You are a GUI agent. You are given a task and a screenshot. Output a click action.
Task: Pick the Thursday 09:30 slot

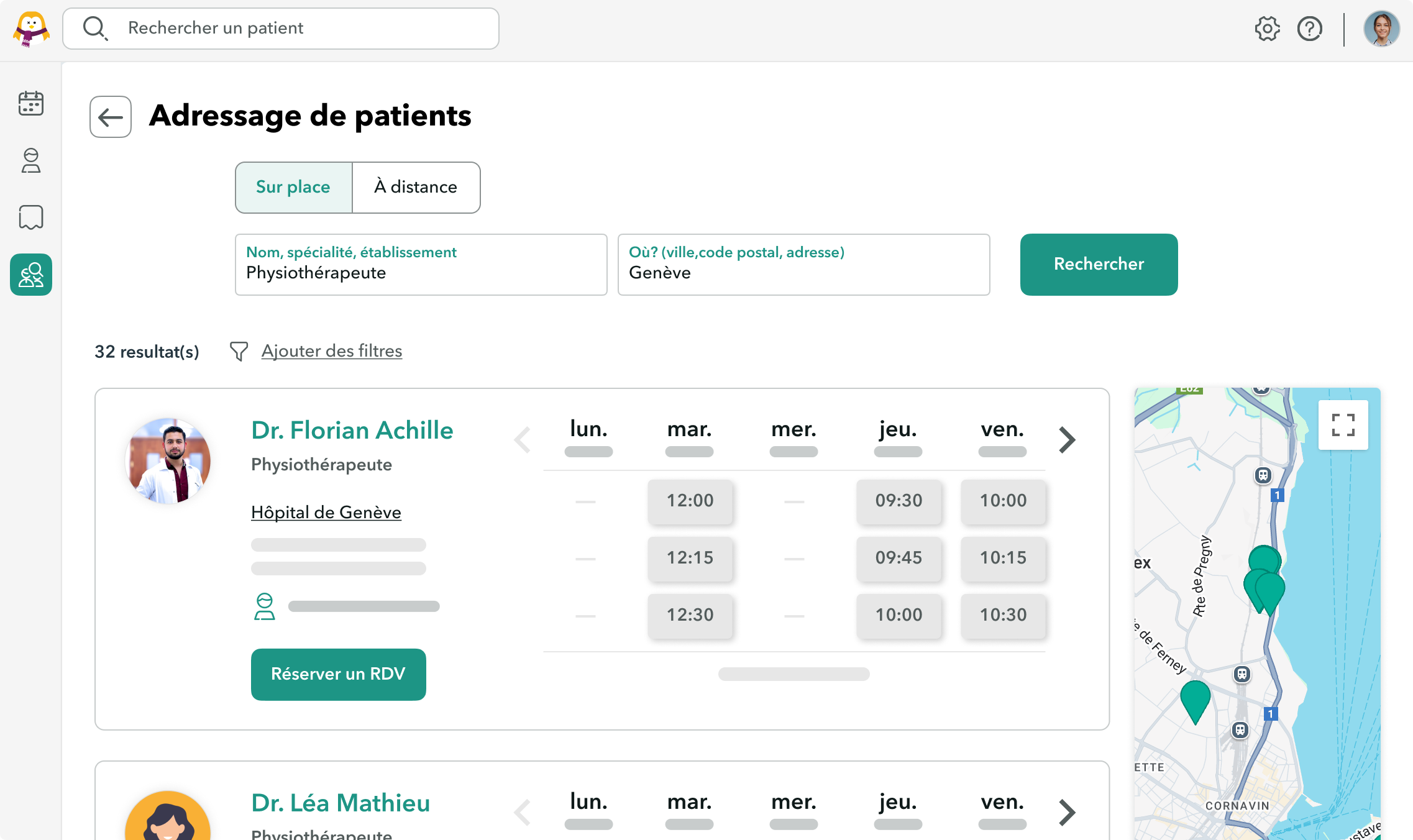(x=899, y=501)
